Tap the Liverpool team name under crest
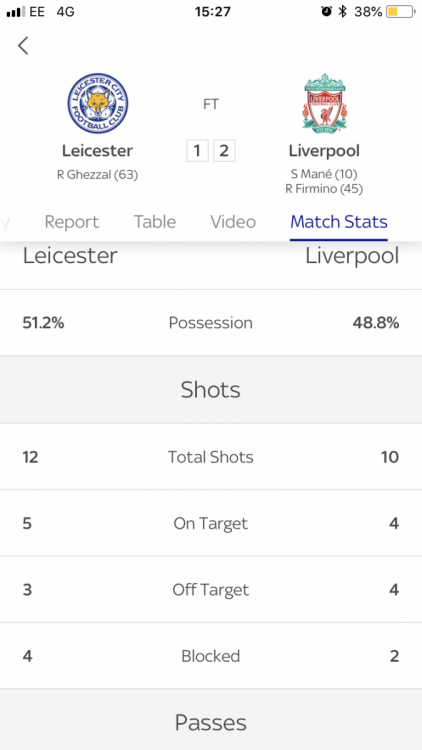The width and height of the screenshot is (422, 750). (x=324, y=151)
